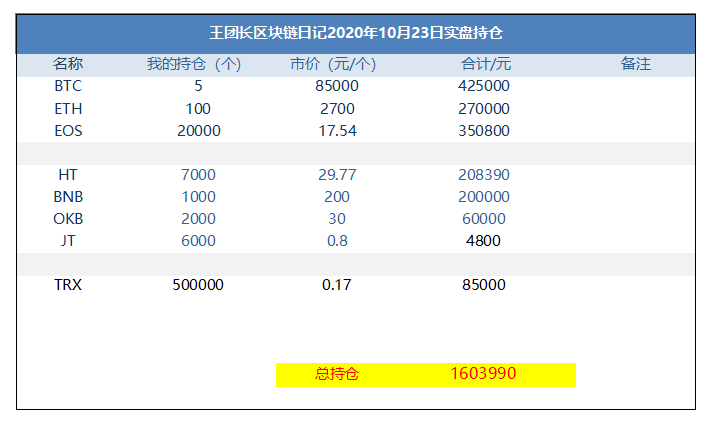The height and width of the screenshot is (424, 712).
Task: Click TRX price 0.17
Action: coord(336,285)
